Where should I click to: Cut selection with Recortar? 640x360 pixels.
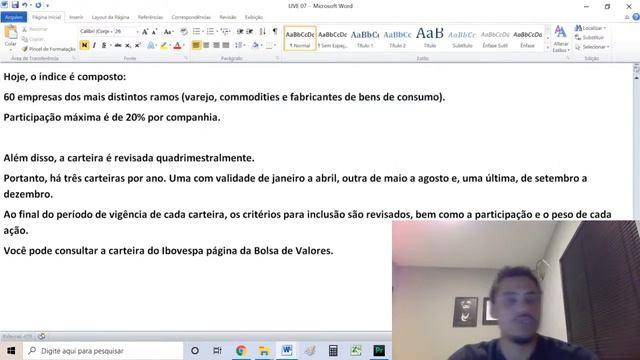coord(35,29)
